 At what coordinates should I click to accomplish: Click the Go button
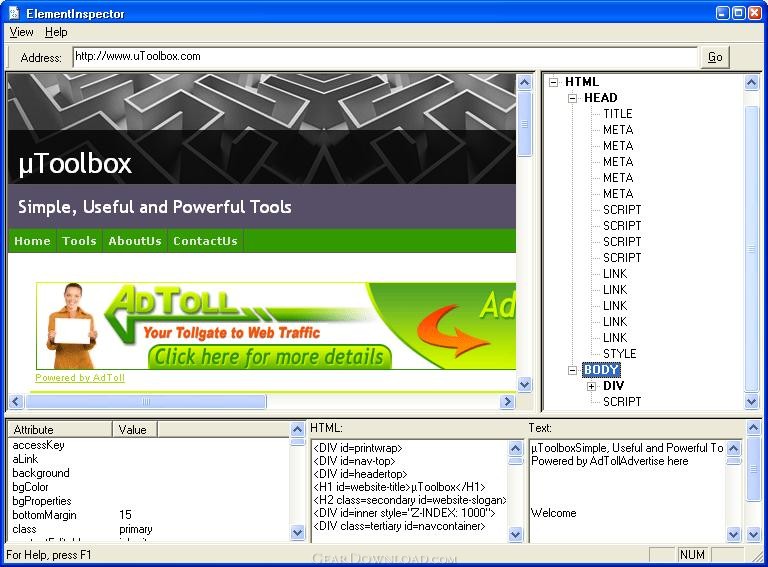(715, 57)
